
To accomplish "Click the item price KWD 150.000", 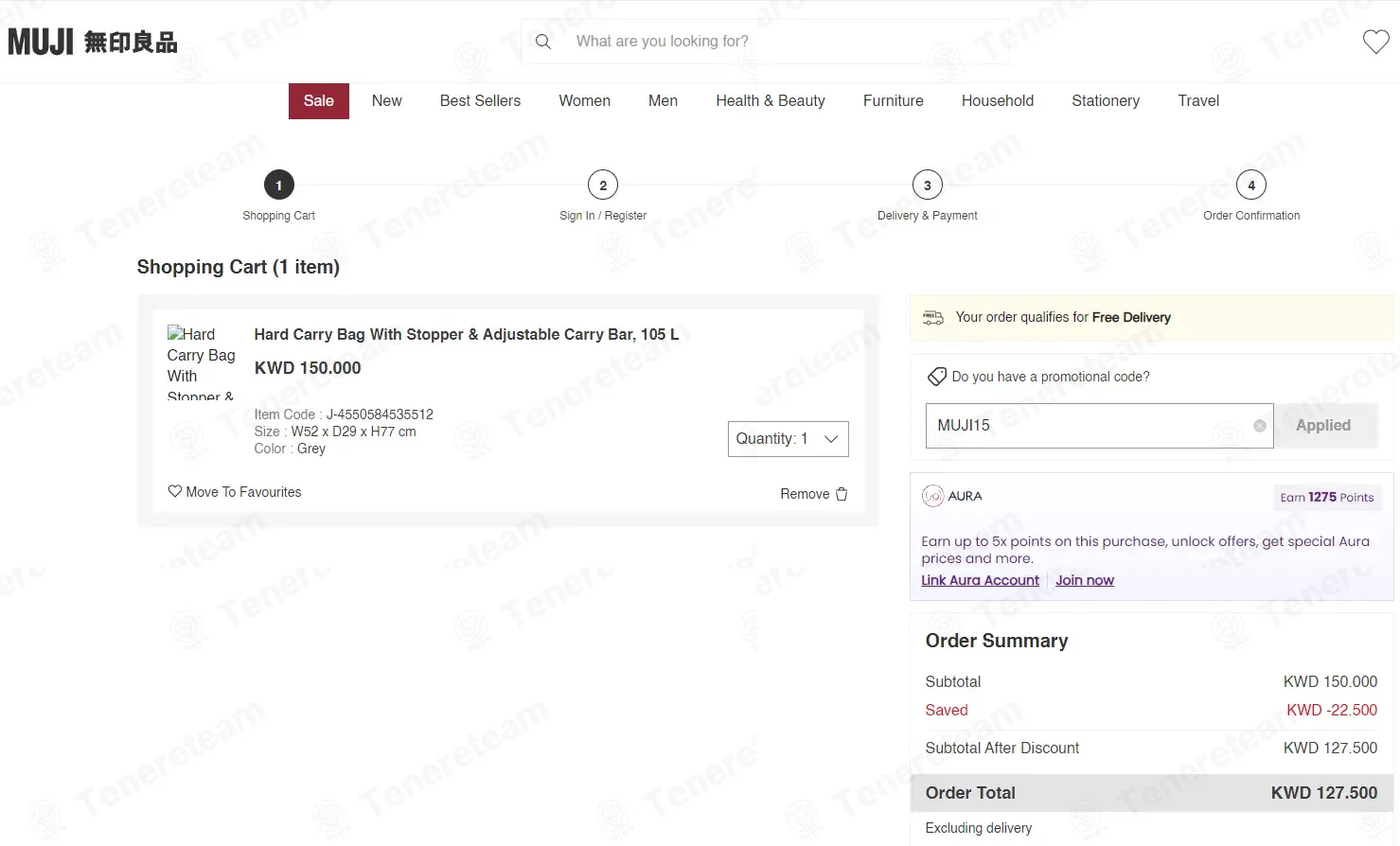I will coord(308,368).
